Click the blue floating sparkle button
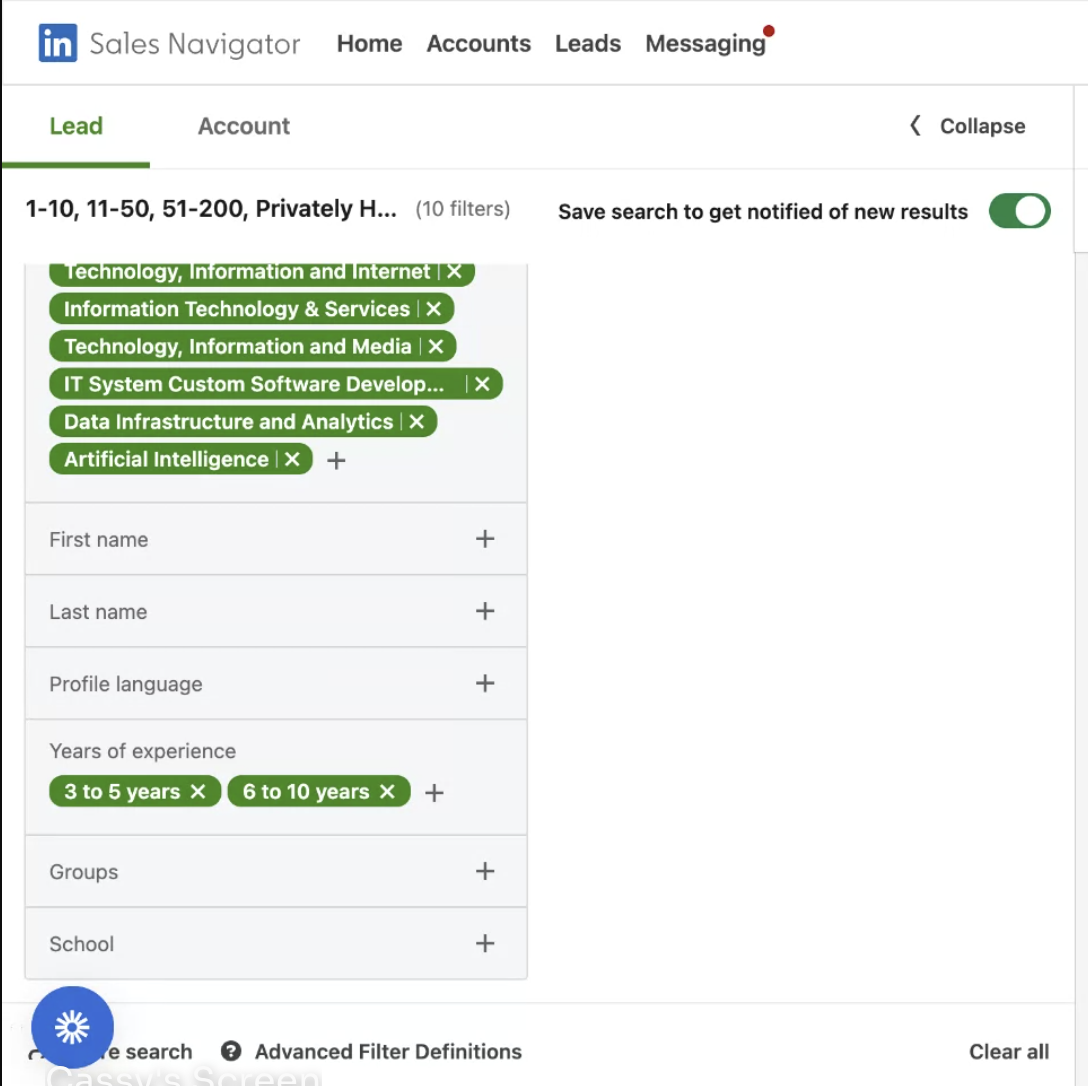This screenshot has height=1086, width=1088. (72, 1027)
